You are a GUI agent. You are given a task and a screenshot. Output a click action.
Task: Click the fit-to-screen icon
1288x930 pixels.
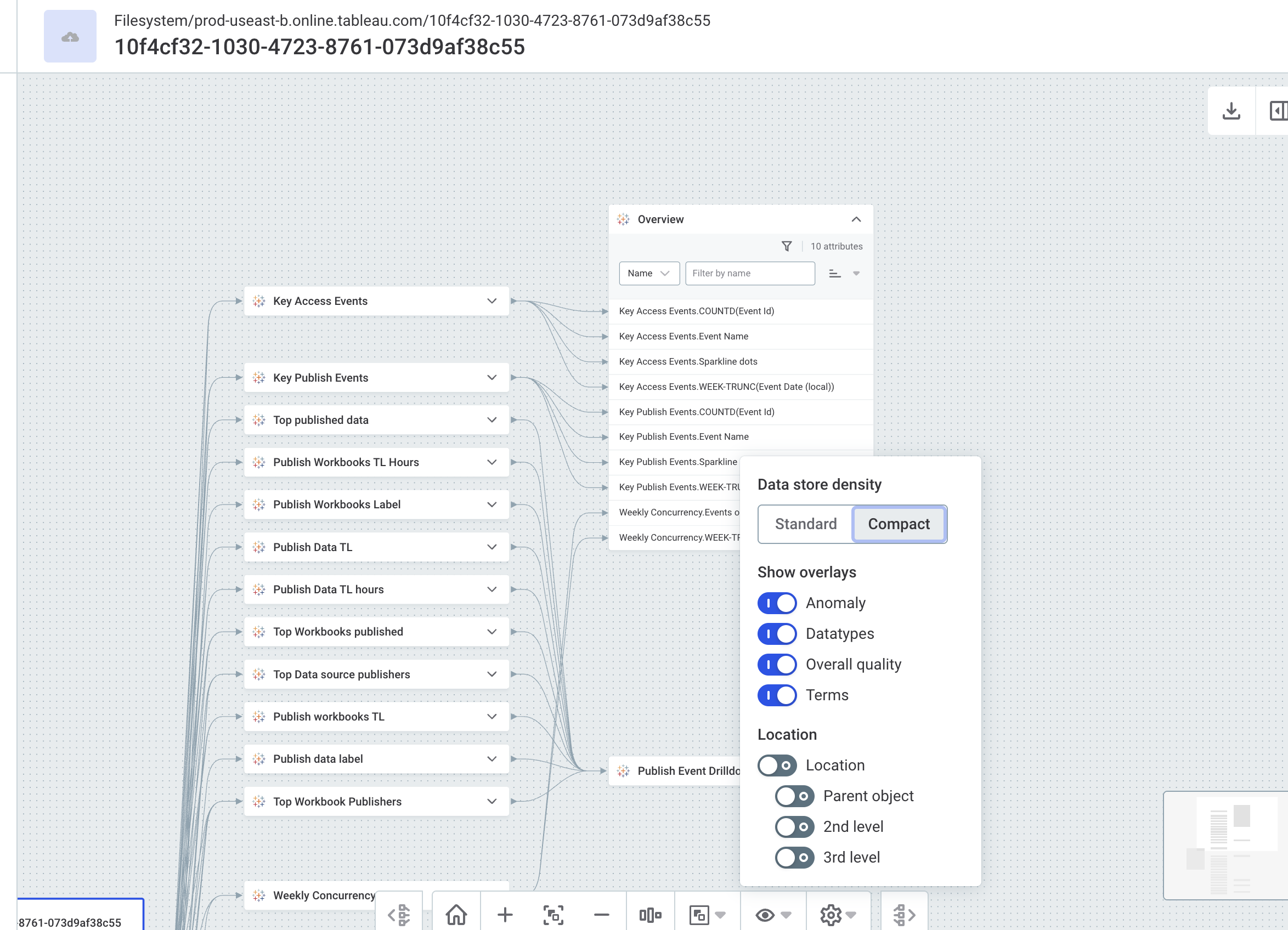tap(552, 915)
